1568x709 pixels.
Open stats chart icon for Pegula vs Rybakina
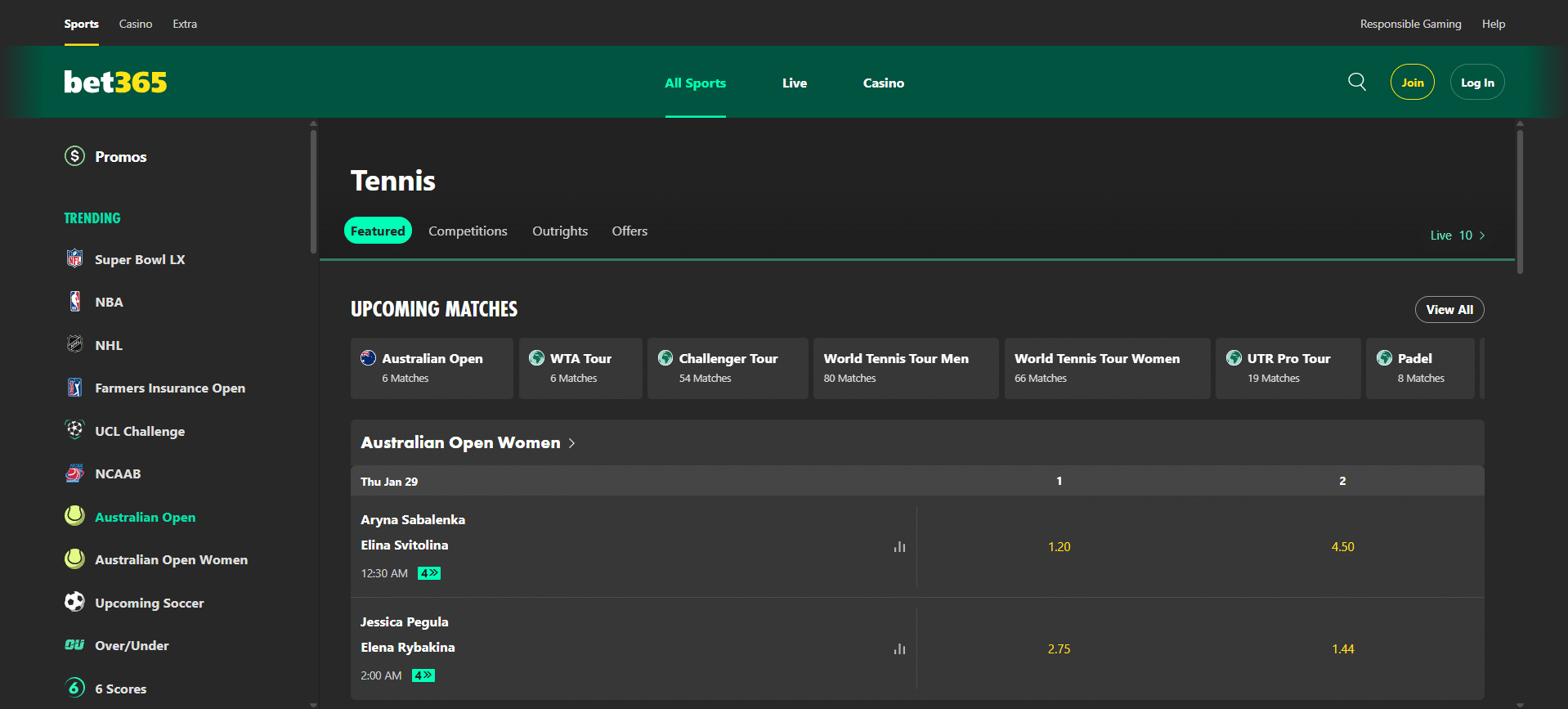(899, 648)
